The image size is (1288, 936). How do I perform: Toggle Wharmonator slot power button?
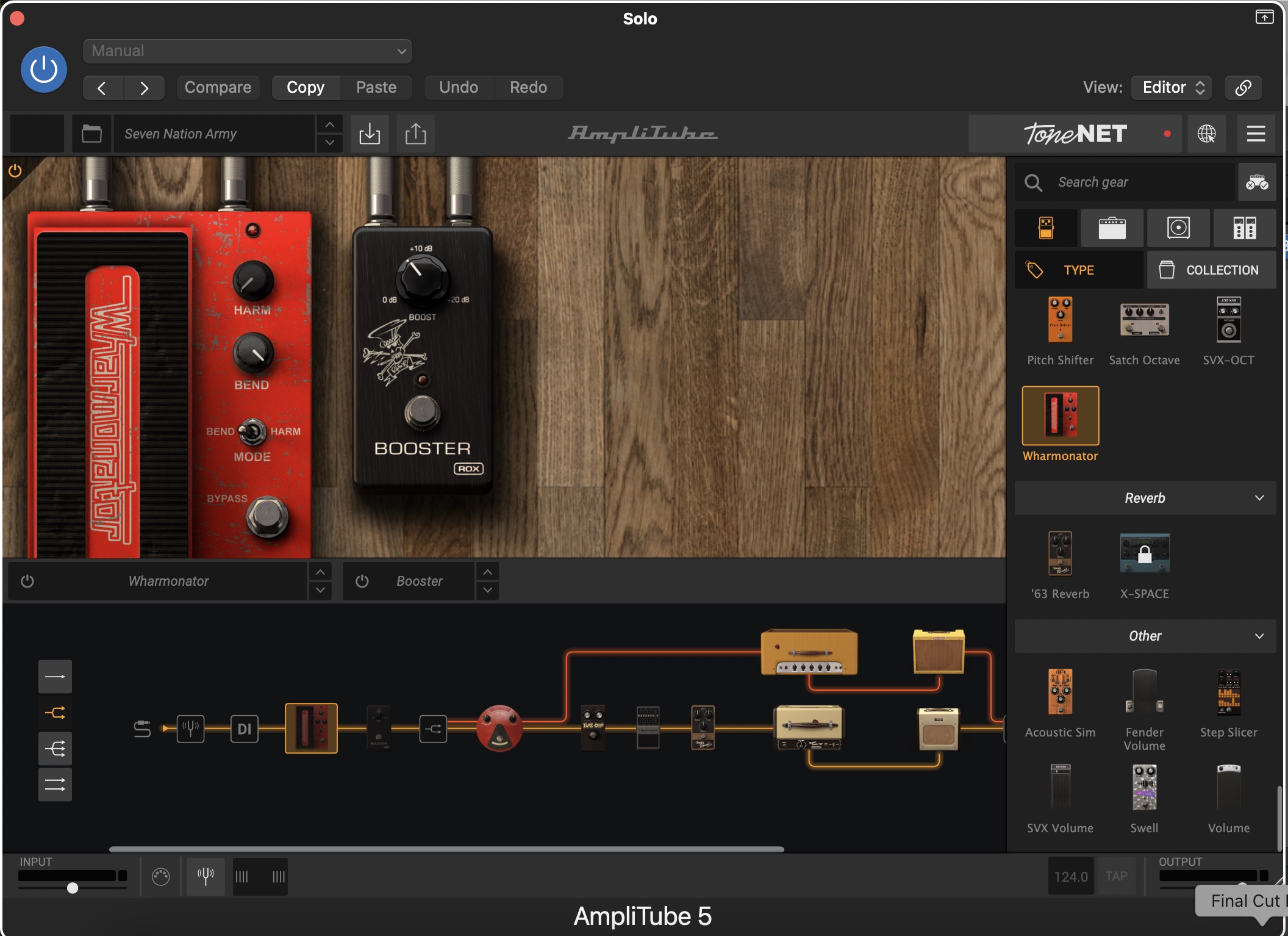click(x=27, y=581)
